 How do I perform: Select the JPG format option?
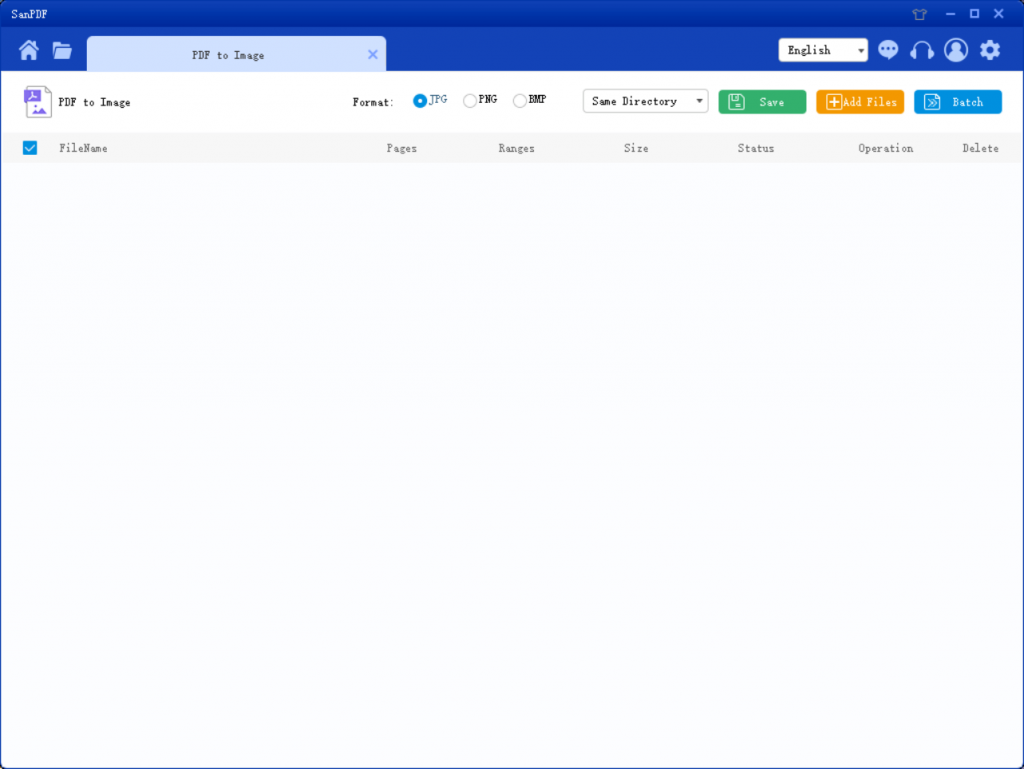click(420, 101)
